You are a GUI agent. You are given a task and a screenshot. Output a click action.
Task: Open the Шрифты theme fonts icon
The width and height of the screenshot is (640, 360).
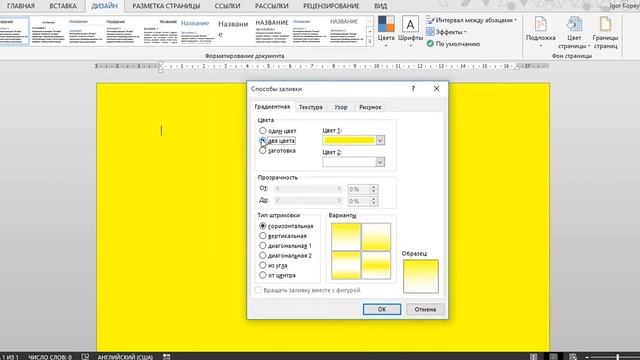(410, 24)
